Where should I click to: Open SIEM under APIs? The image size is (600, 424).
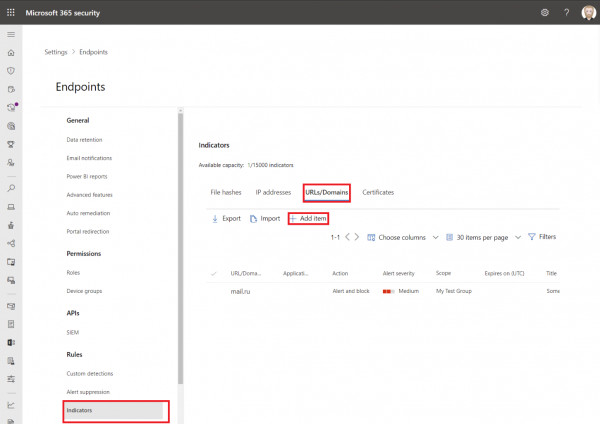click(72, 333)
